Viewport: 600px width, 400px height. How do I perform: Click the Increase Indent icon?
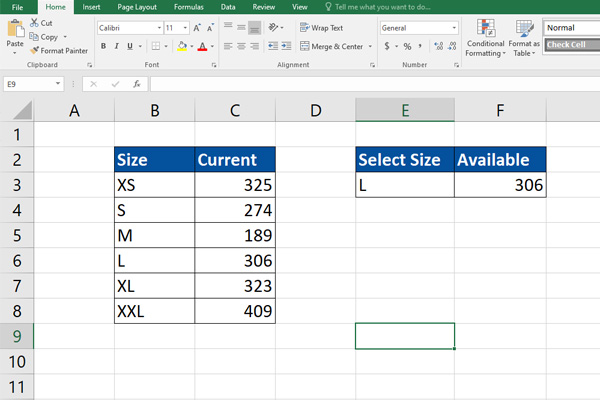pos(285,46)
